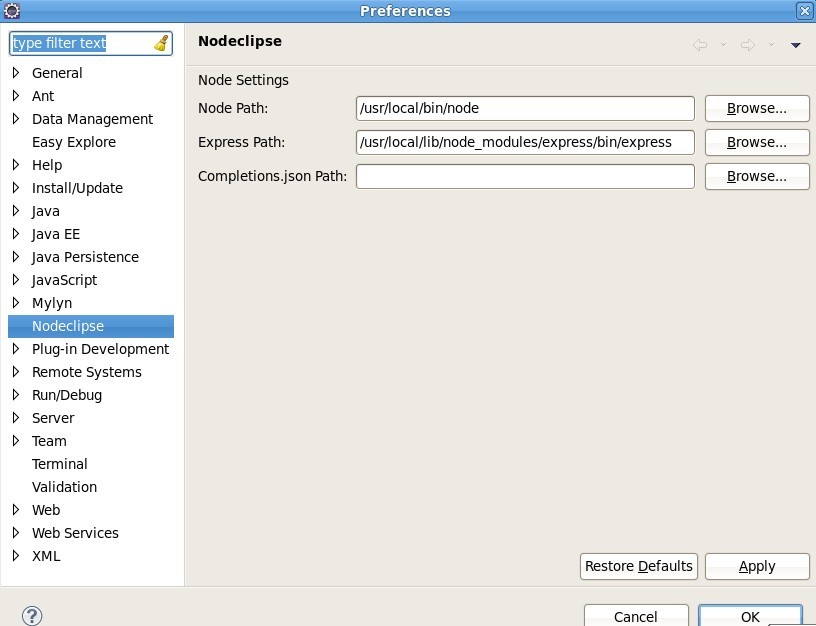Click the Node Path text field
The width and height of the screenshot is (816, 626).
pos(525,108)
